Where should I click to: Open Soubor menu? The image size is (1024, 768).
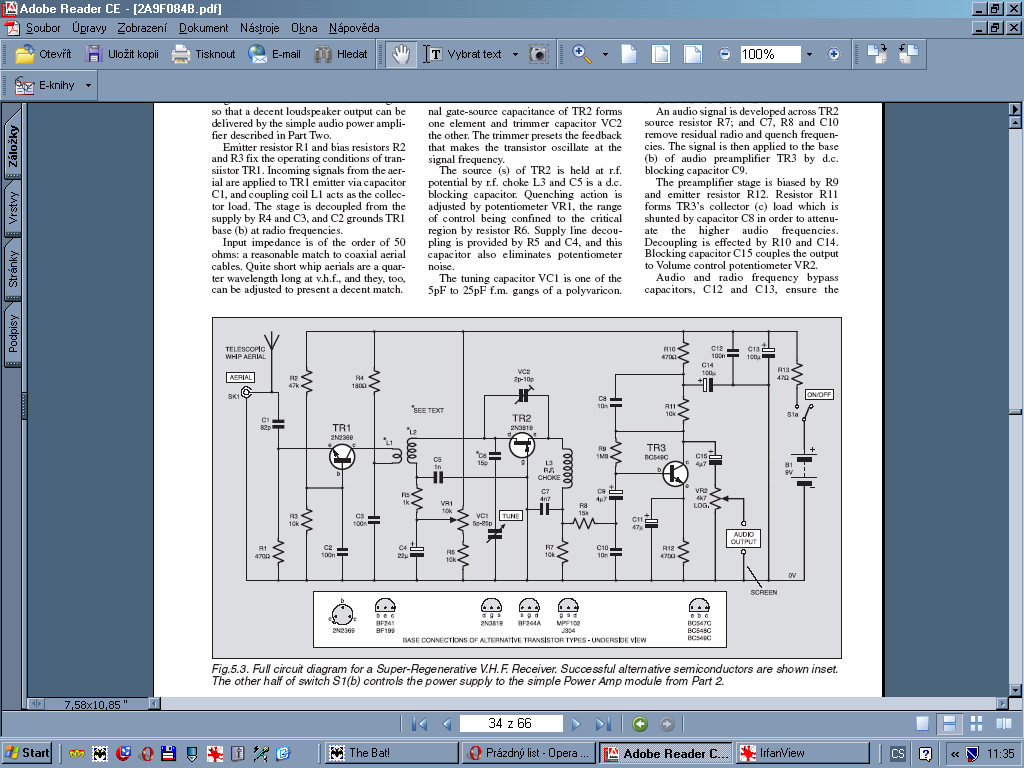point(43,28)
